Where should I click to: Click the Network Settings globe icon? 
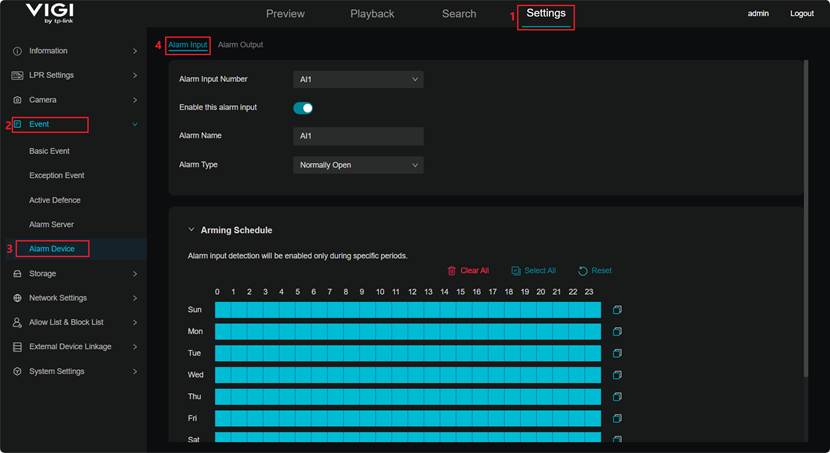(x=17, y=298)
